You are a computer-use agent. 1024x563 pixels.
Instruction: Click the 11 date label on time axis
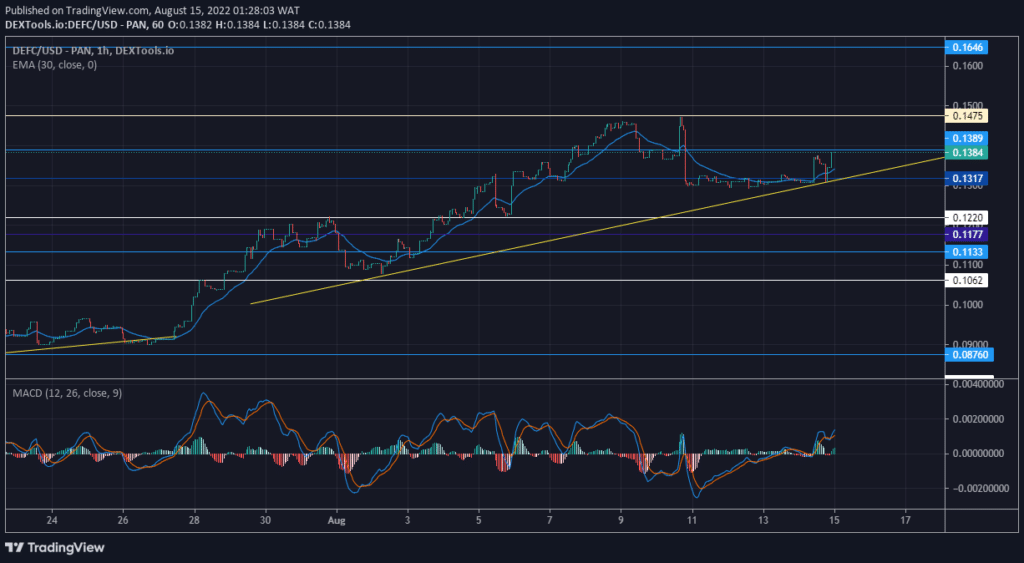[x=692, y=521]
